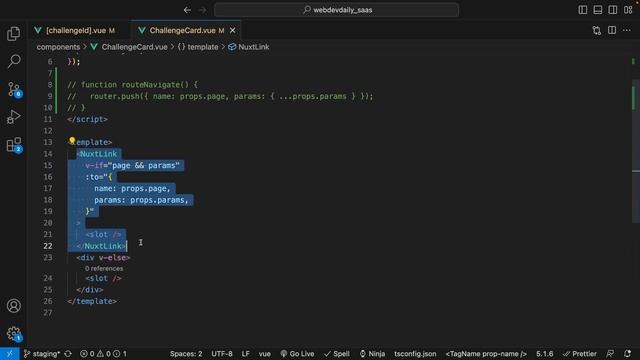
Task: Open the Explorer view in activity bar
Action: [13, 33]
